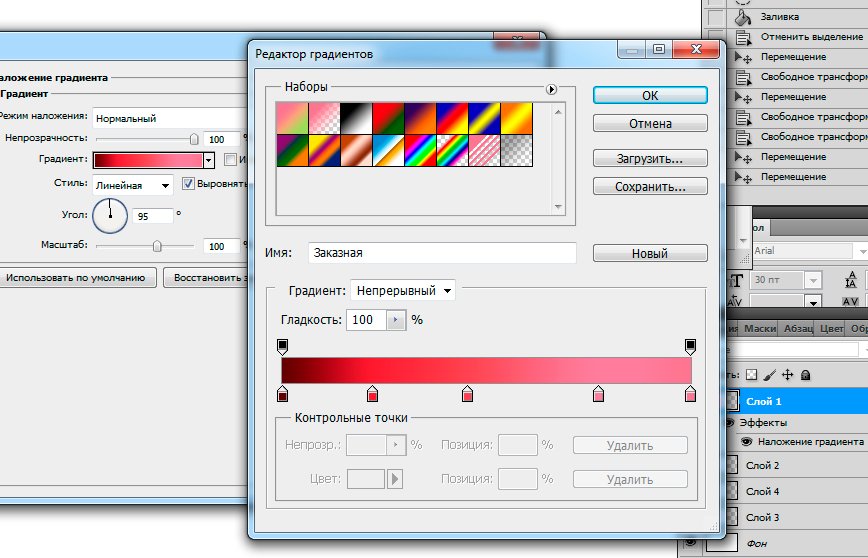Click the lock position icon in Layers
Image resolution: width=868 pixels, height=558 pixels.
click(x=787, y=374)
